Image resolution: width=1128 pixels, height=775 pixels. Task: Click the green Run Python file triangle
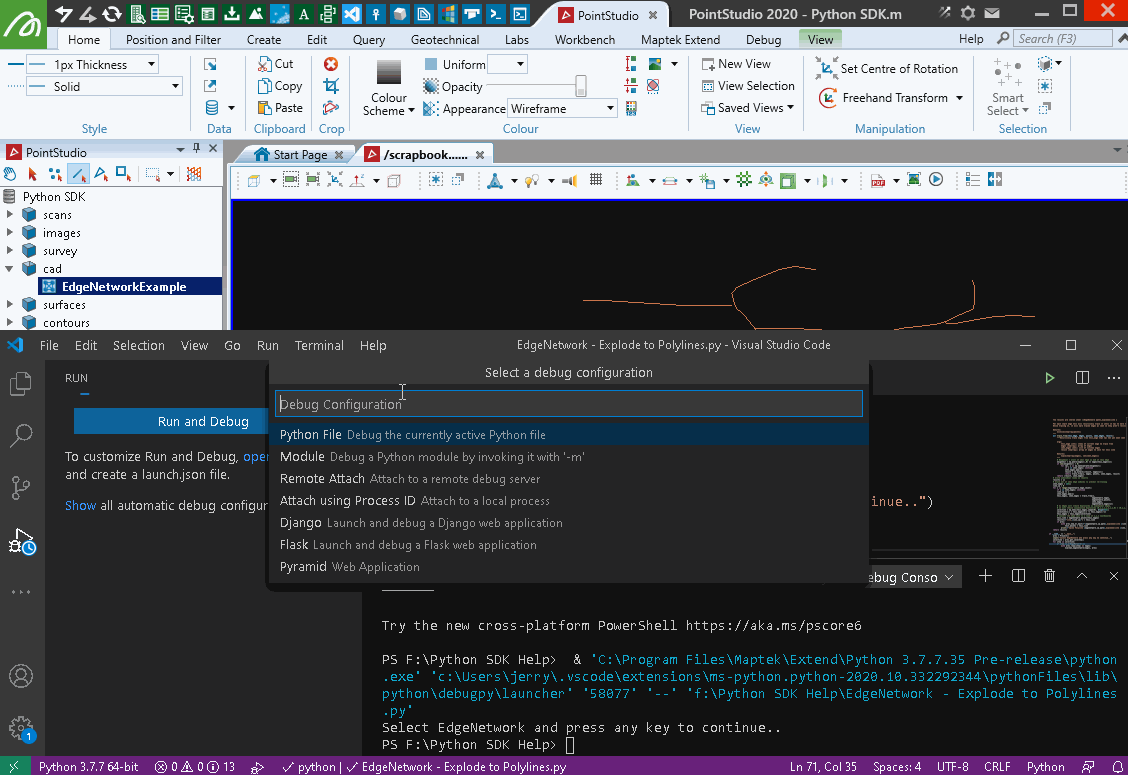1050,378
